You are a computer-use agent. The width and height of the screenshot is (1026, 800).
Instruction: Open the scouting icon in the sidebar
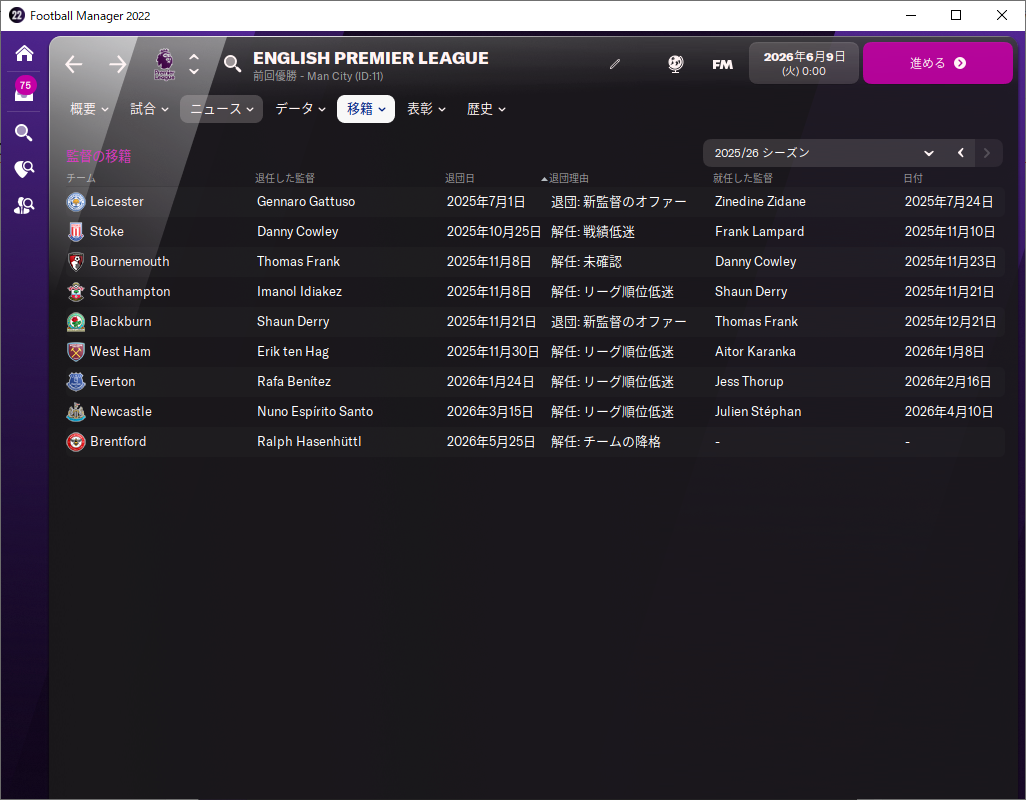coord(24,169)
